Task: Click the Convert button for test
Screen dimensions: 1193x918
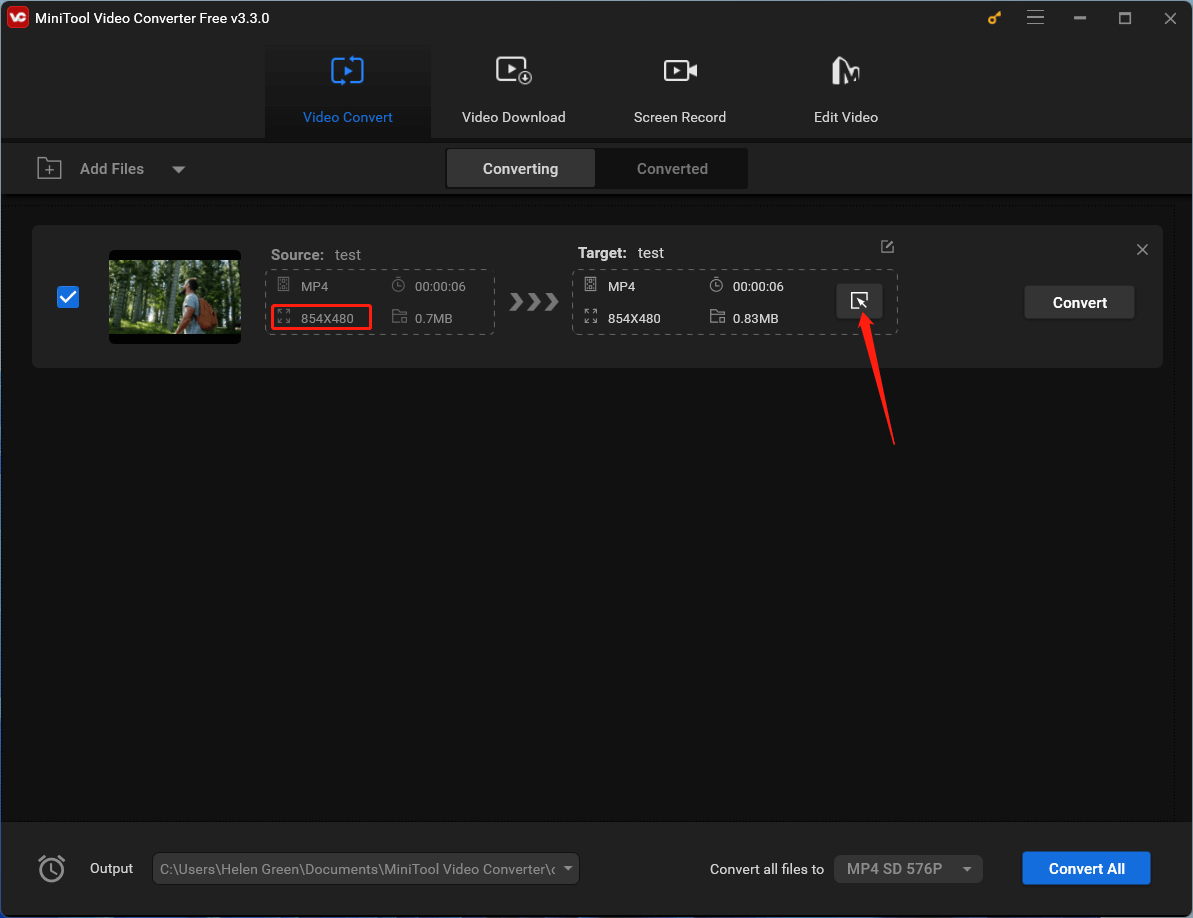Action: (1079, 303)
